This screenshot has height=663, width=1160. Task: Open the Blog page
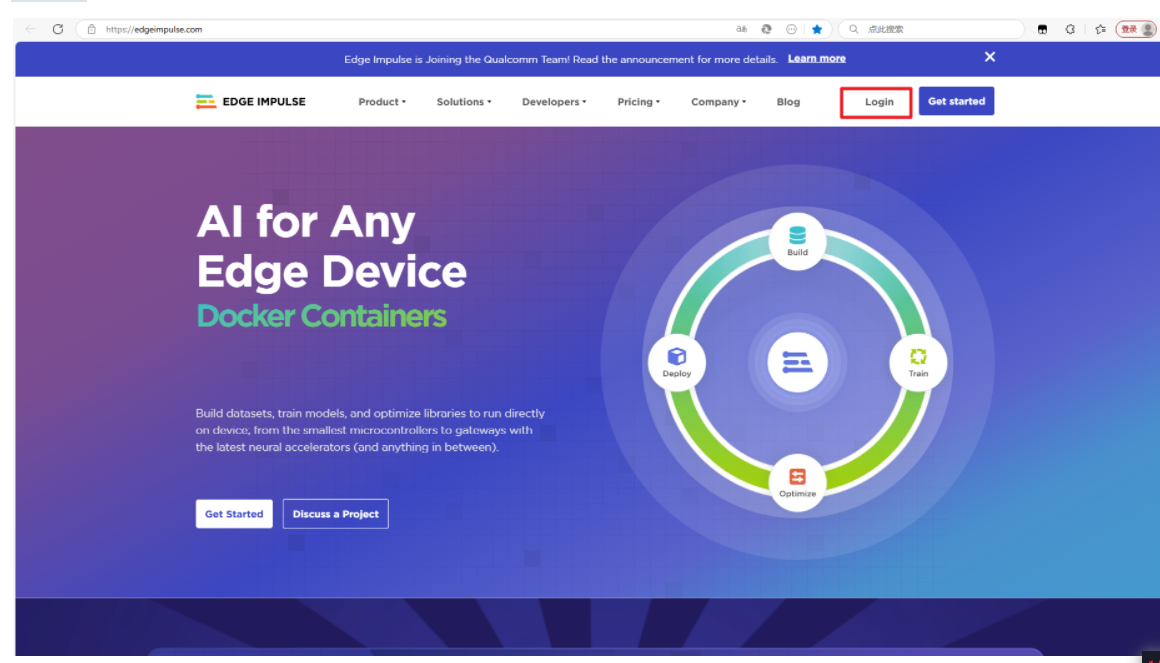click(788, 102)
